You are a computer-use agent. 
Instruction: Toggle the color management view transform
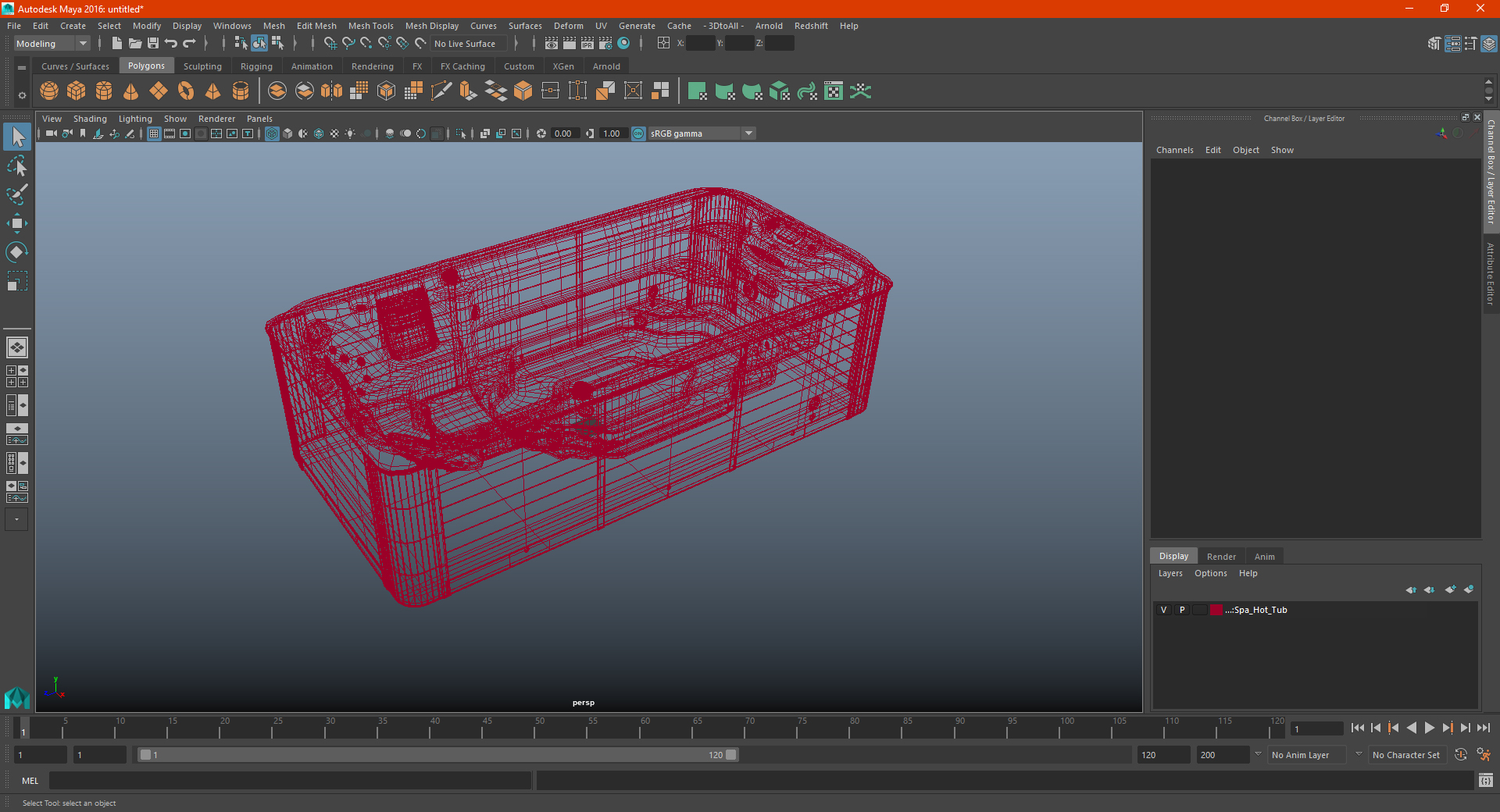(638, 134)
